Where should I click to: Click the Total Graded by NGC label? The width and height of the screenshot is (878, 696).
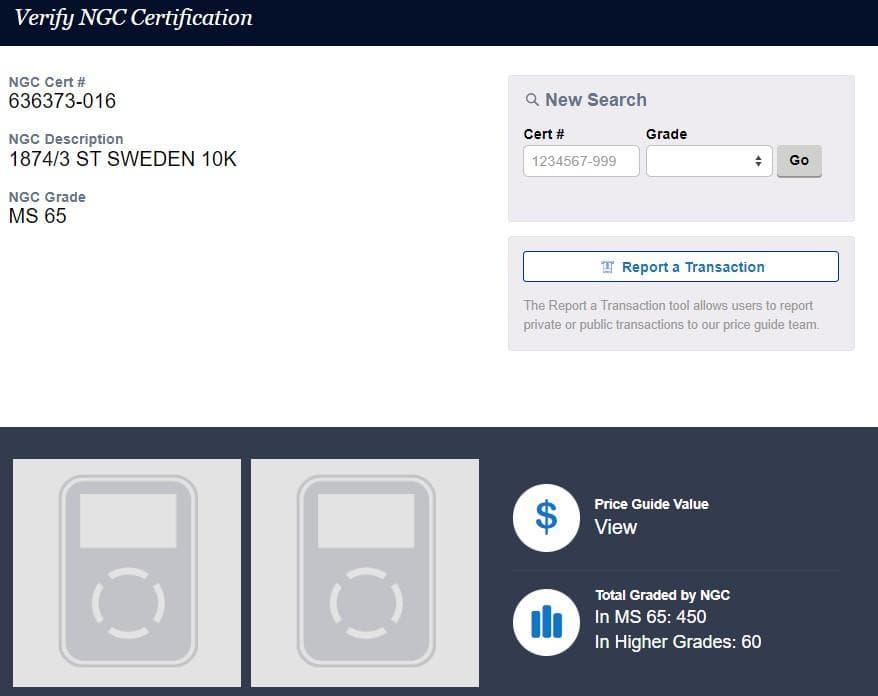coord(662,595)
